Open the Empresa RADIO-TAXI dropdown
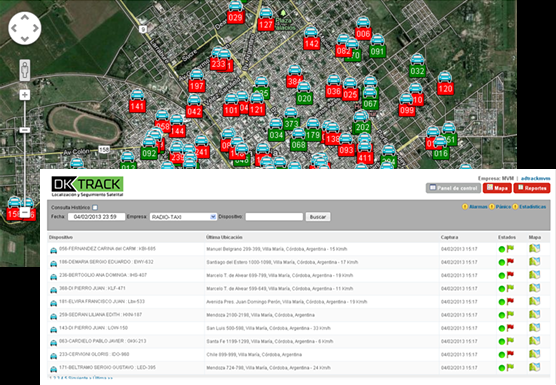 coord(183,217)
